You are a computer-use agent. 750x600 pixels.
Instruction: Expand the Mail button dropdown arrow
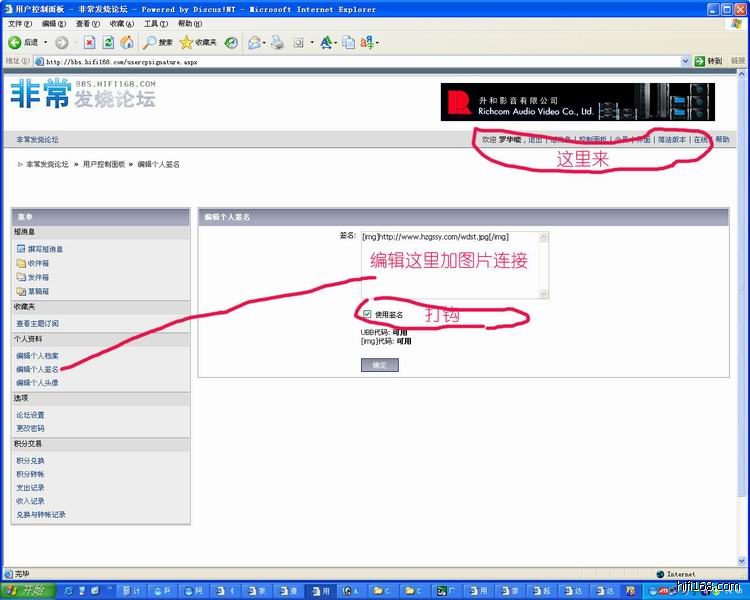tap(268, 43)
